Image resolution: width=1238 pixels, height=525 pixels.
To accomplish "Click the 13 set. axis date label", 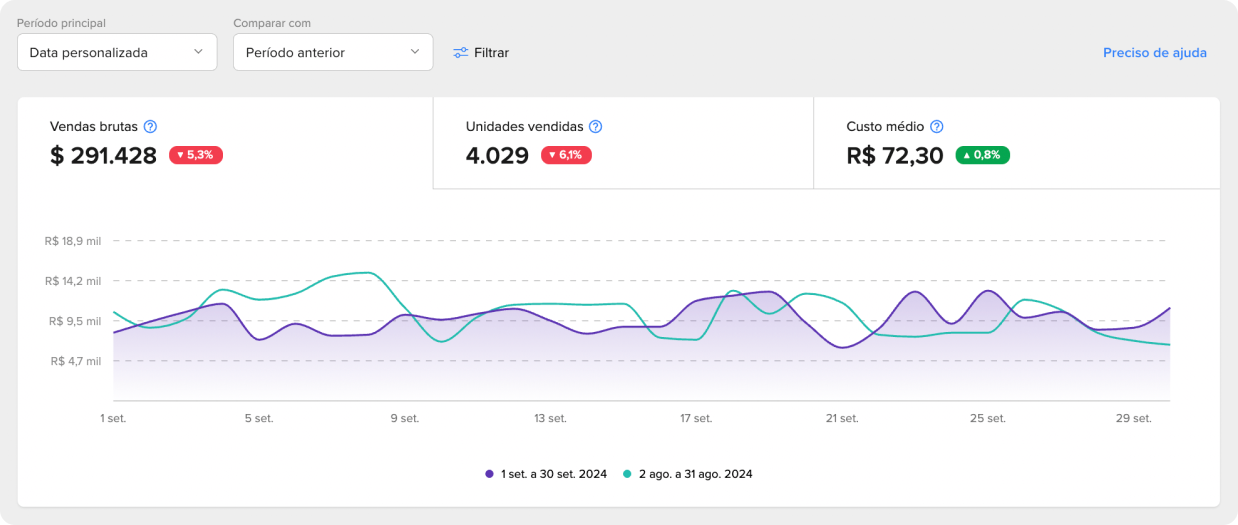I will tap(549, 418).
